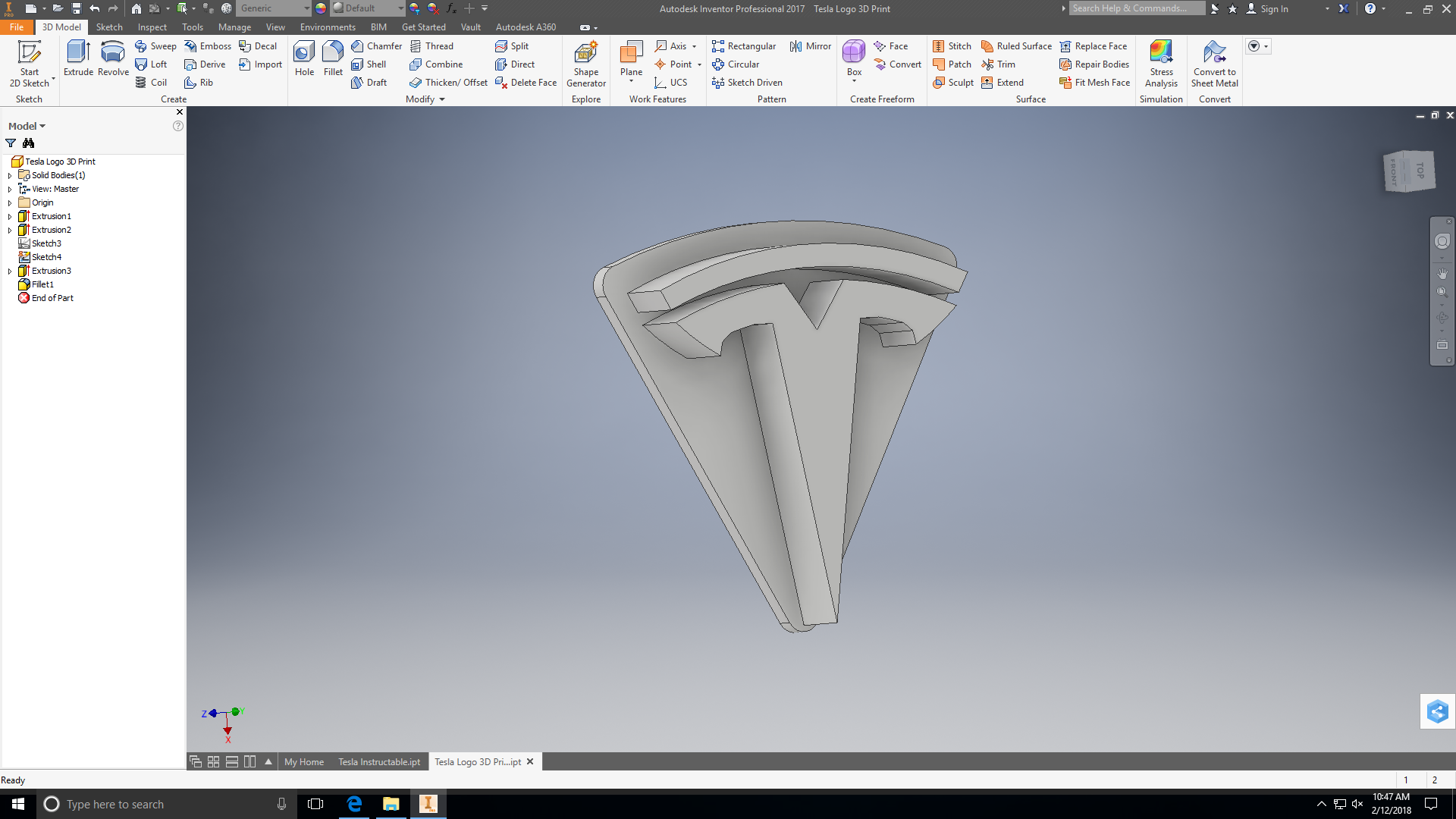Select the Mirror pattern tool
This screenshot has width=1456, height=819.
coord(810,45)
